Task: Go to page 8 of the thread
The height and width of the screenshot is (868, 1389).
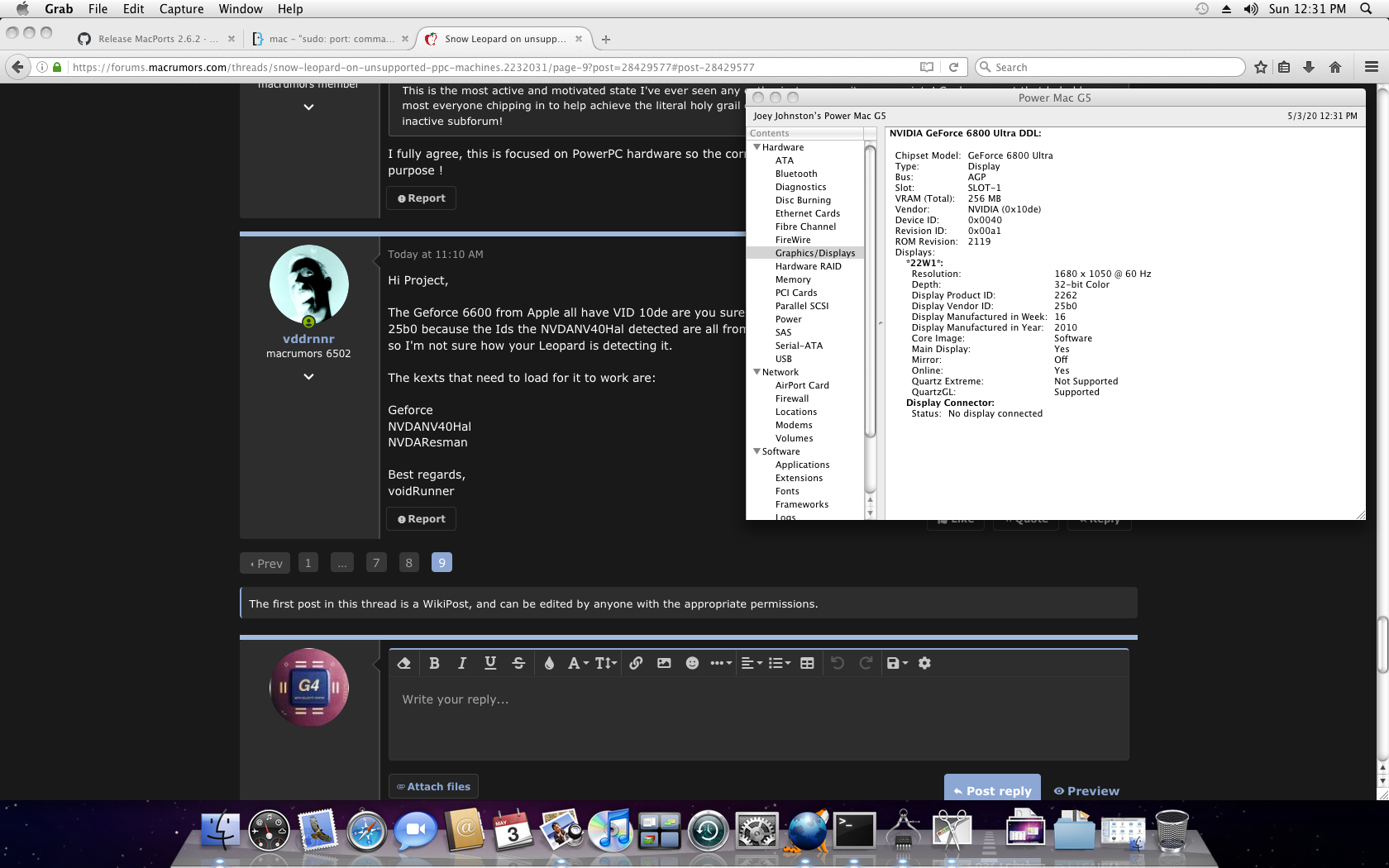Action: [408, 563]
